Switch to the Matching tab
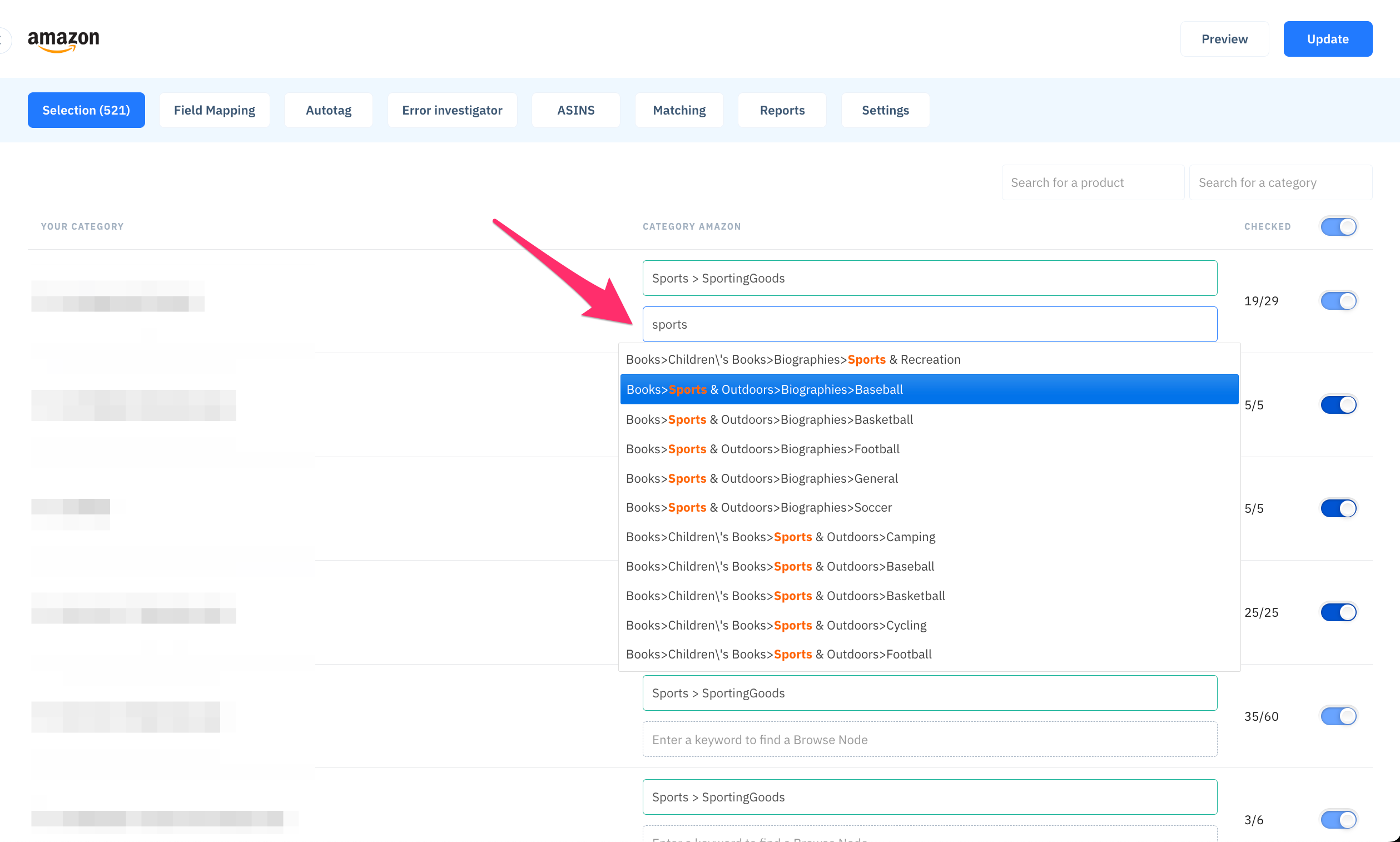1400x842 pixels. [x=679, y=110]
